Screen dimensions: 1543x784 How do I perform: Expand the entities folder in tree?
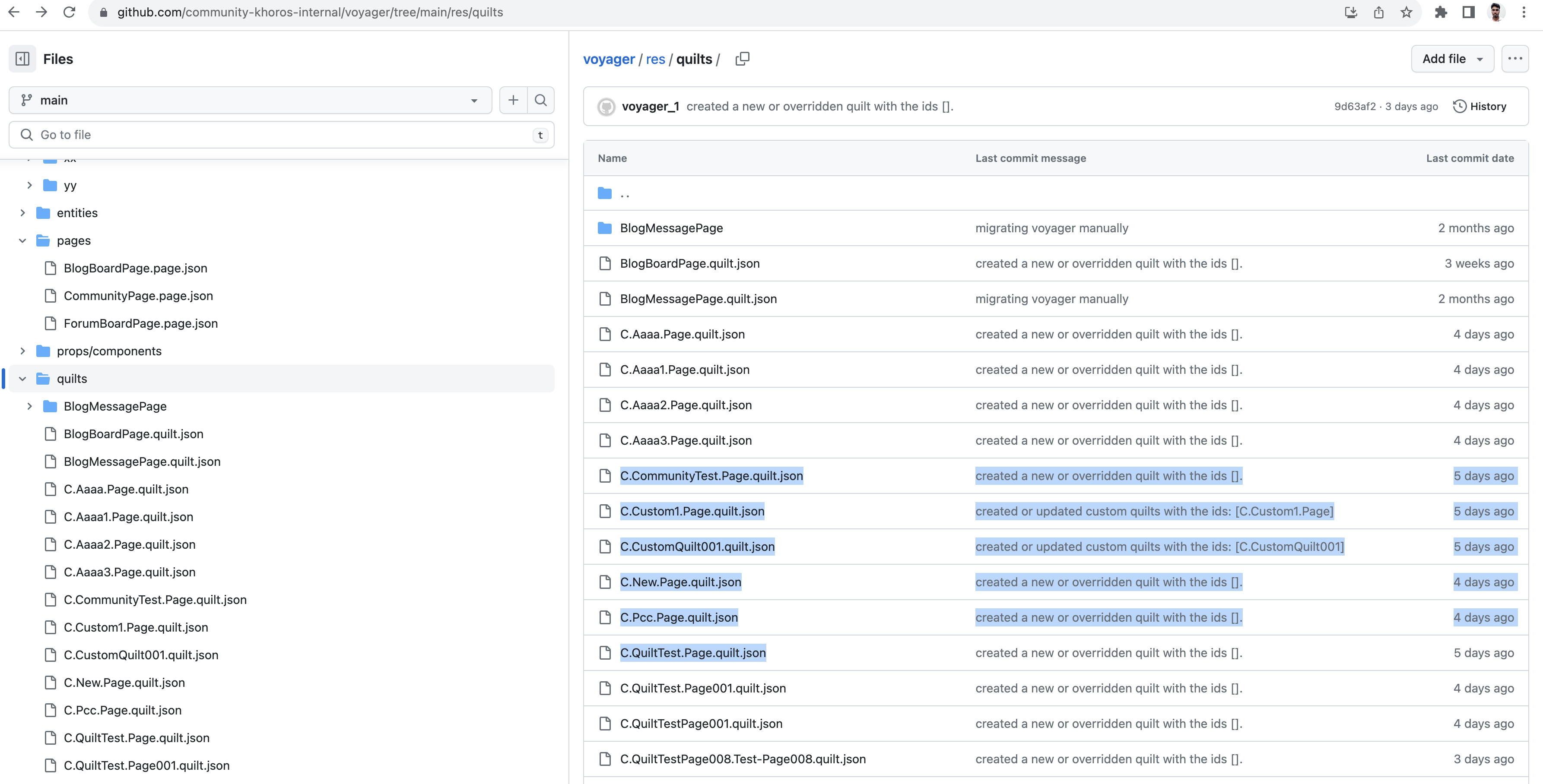pos(22,212)
